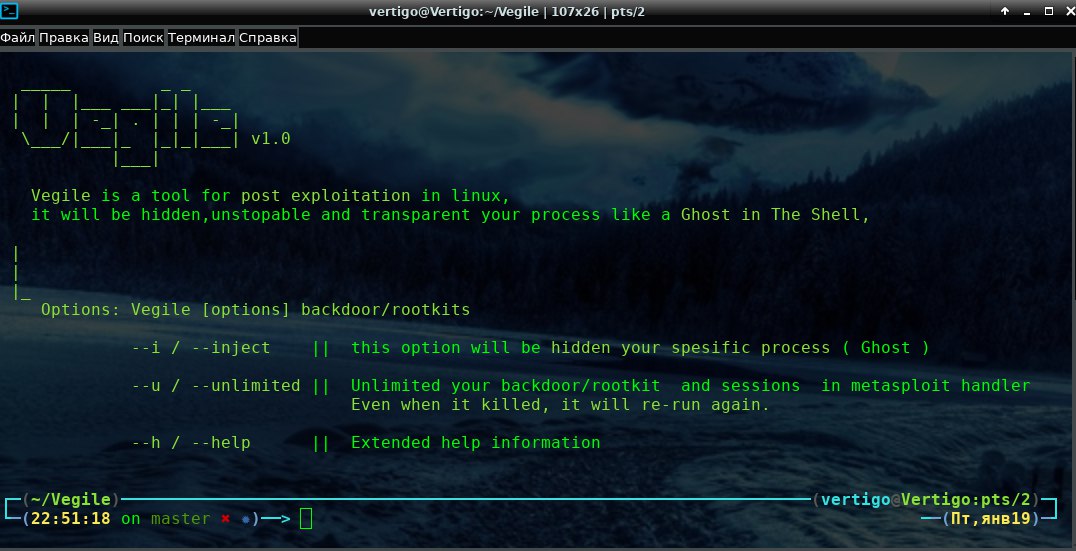Click 'this option will be hidden your spesific process'
1076x551 pixels.
[591, 348]
